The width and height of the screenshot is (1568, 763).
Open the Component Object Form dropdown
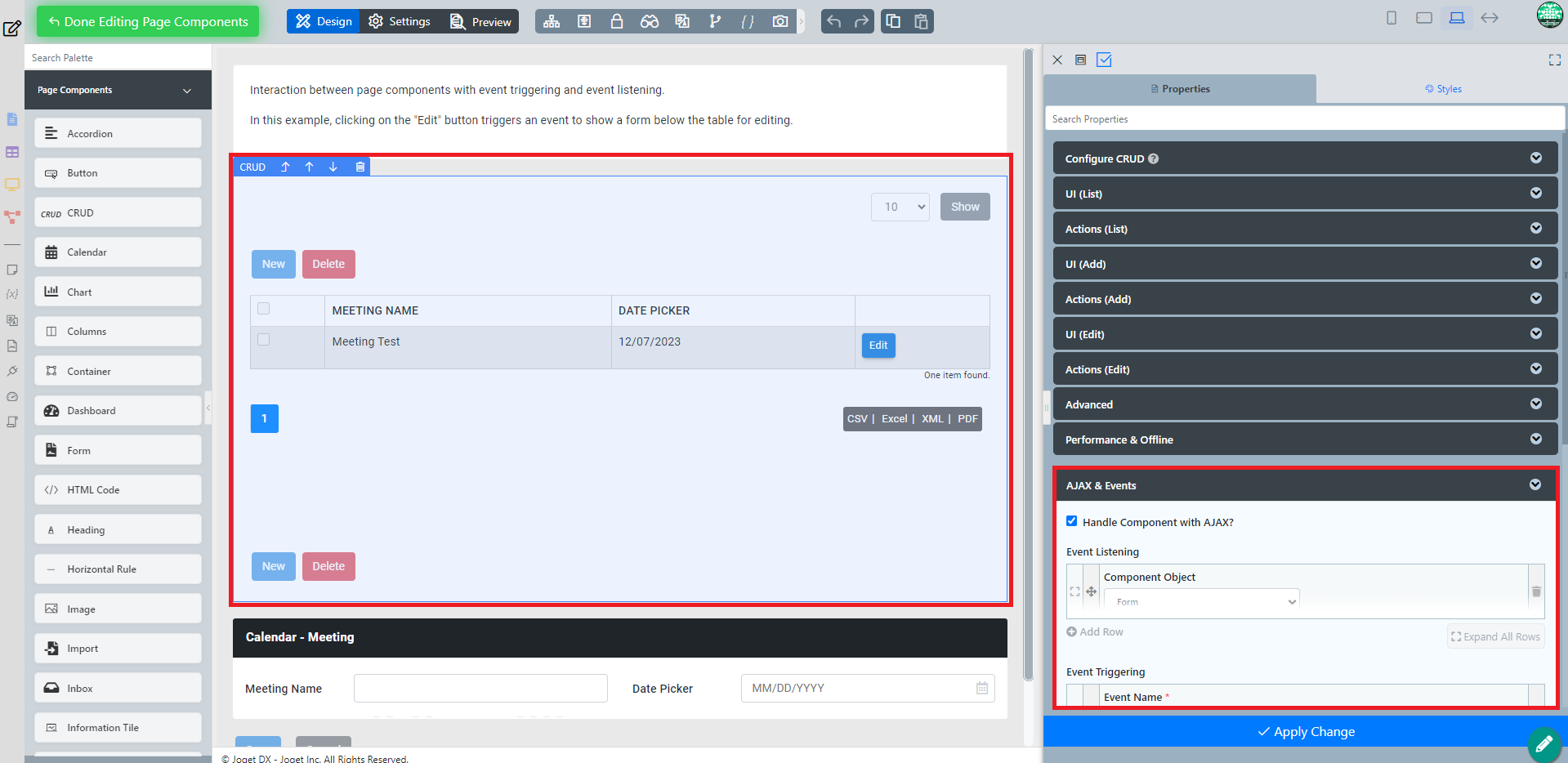[x=1201, y=602]
